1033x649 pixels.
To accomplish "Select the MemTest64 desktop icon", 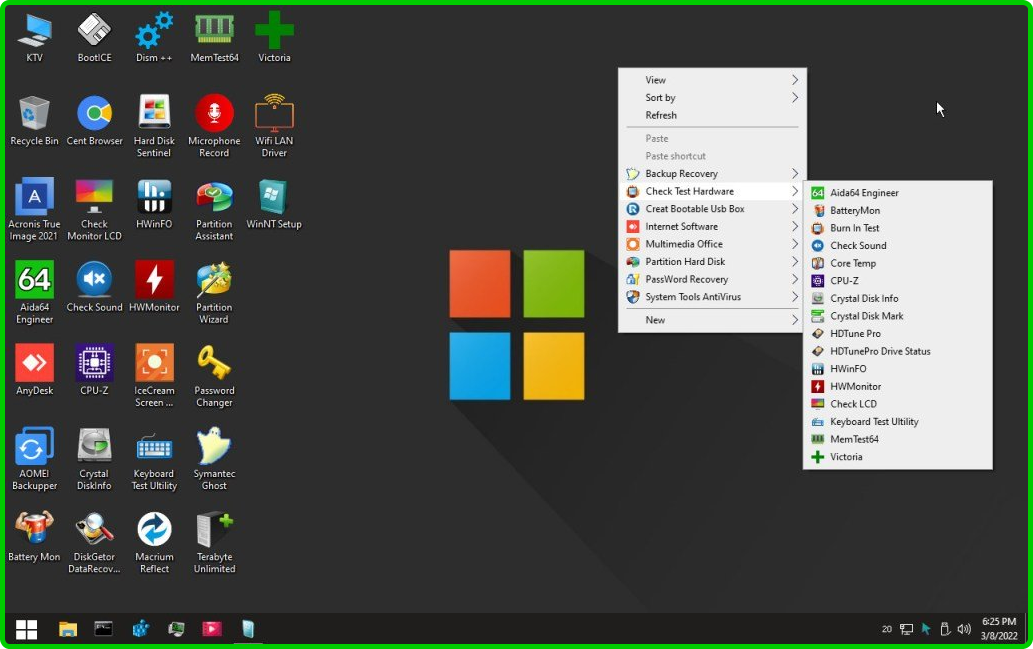I will (x=214, y=38).
